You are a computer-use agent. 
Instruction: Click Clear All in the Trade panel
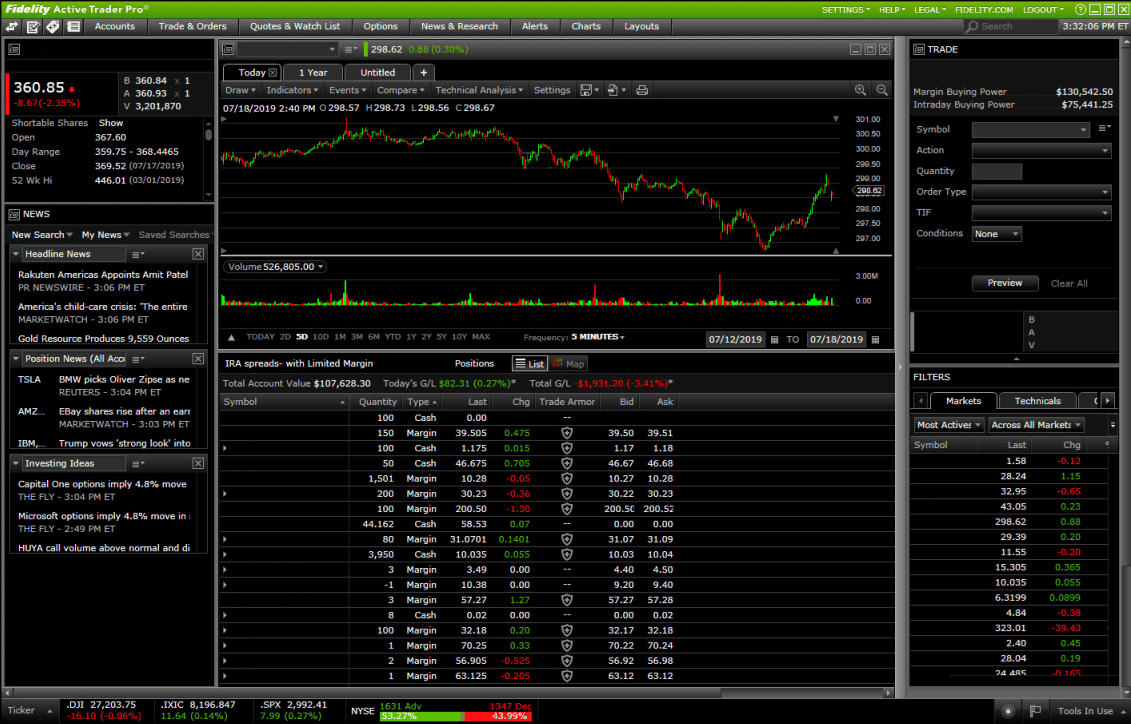(1069, 283)
